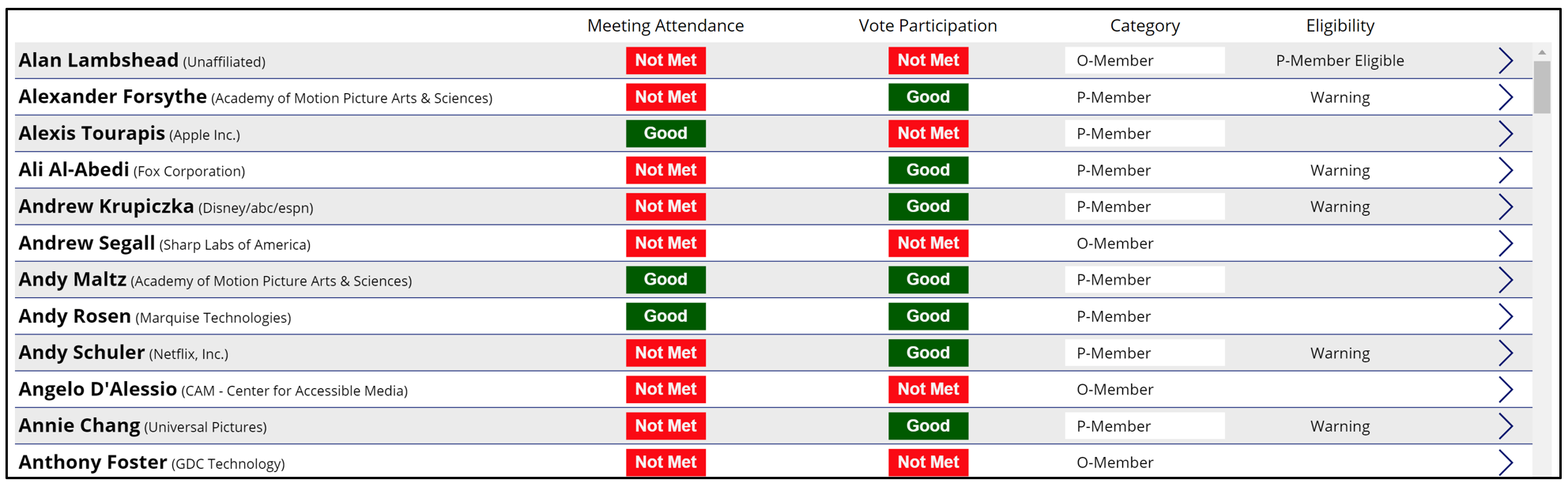Click Alexis Tourapis's green Good attendance badge
This screenshot has width=1568, height=491.
tap(665, 134)
